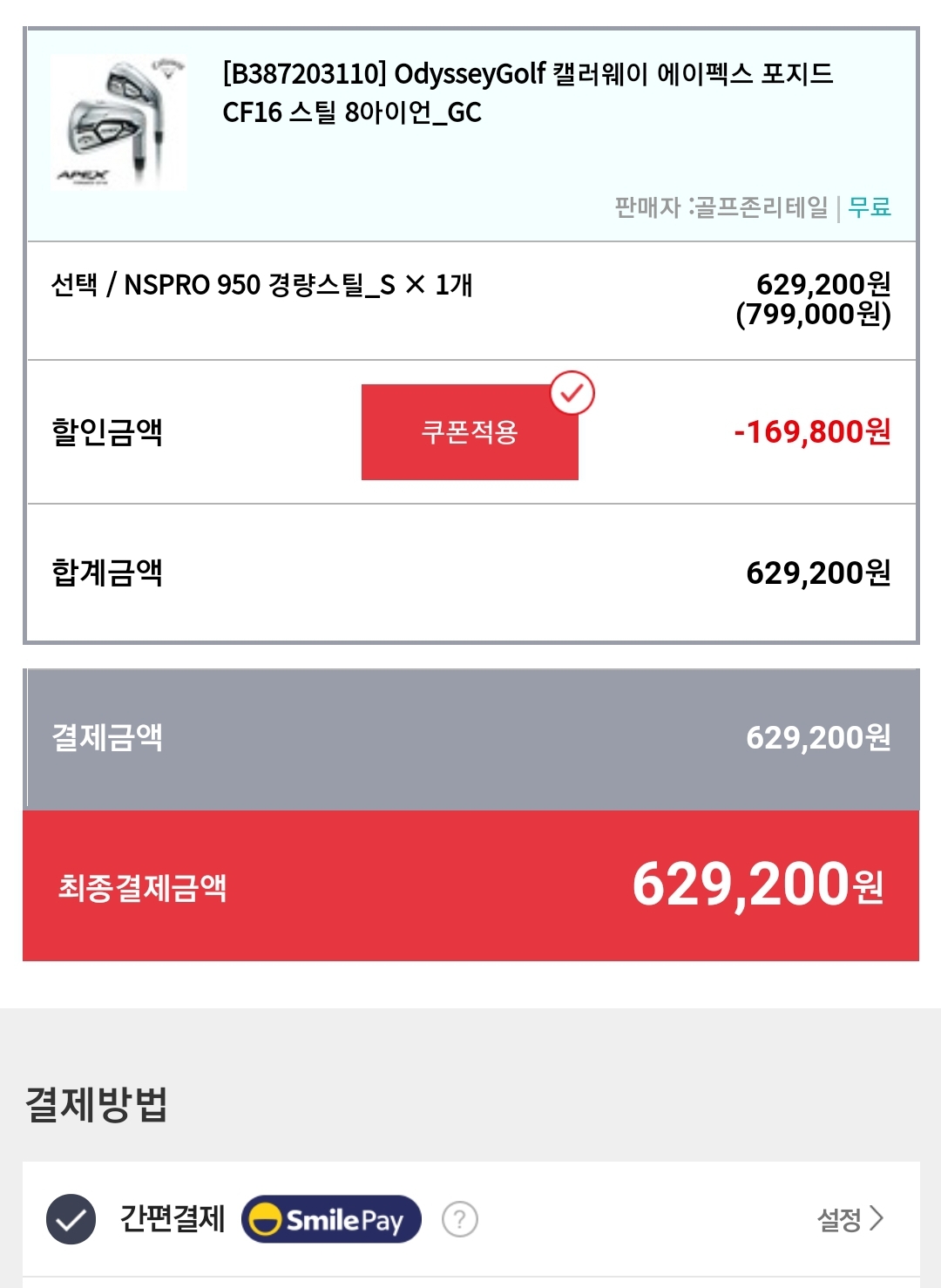
Task: Click the 무료 shipping label
Action: pyautogui.click(x=870, y=207)
